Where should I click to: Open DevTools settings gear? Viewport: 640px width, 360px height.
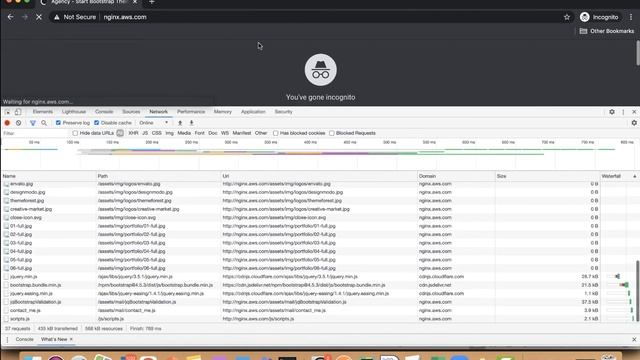(612, 112)
